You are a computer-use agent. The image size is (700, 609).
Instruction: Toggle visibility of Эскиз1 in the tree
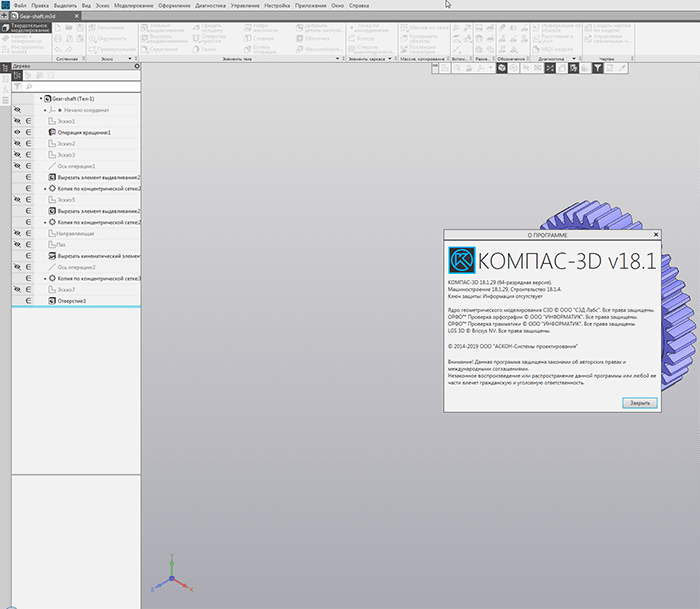(x=17, y=121)
